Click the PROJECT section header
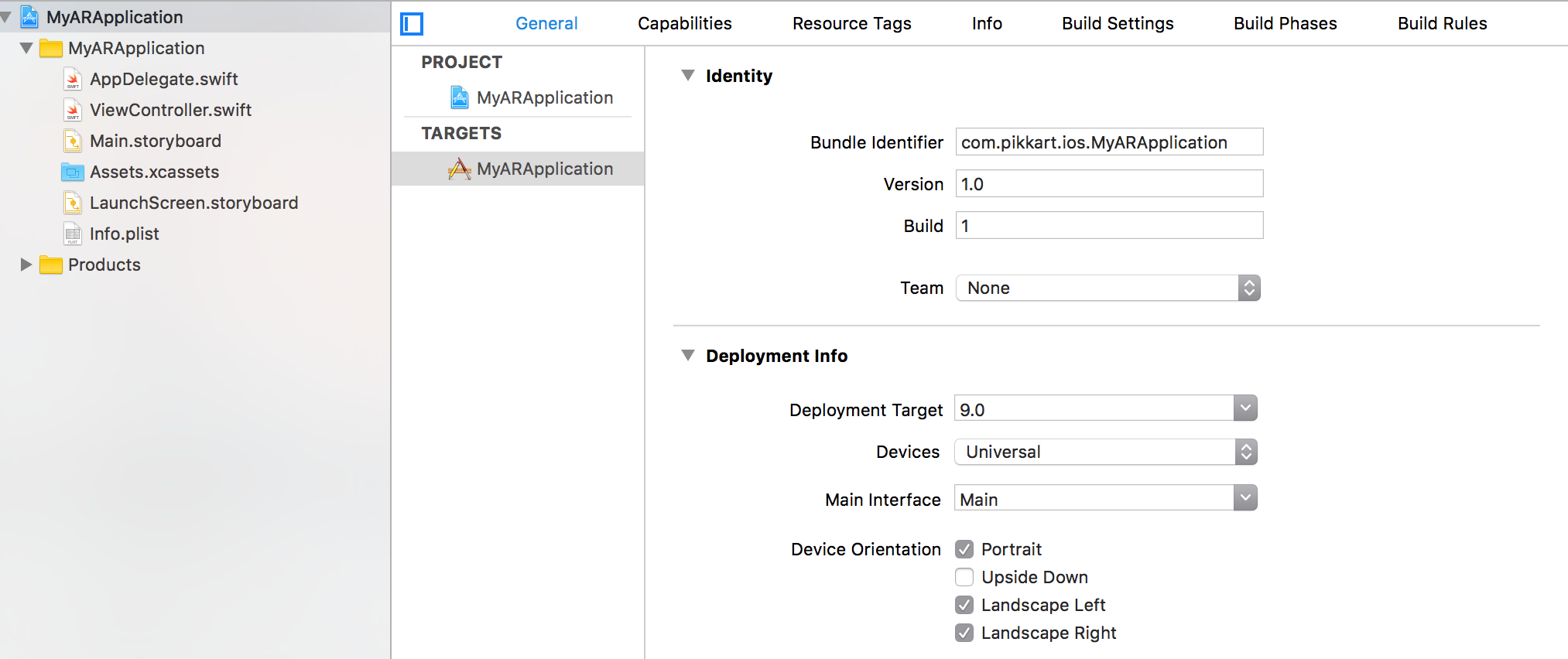Image resolution: width=1568 pixels, height=659 pixels. coord(462,62)
